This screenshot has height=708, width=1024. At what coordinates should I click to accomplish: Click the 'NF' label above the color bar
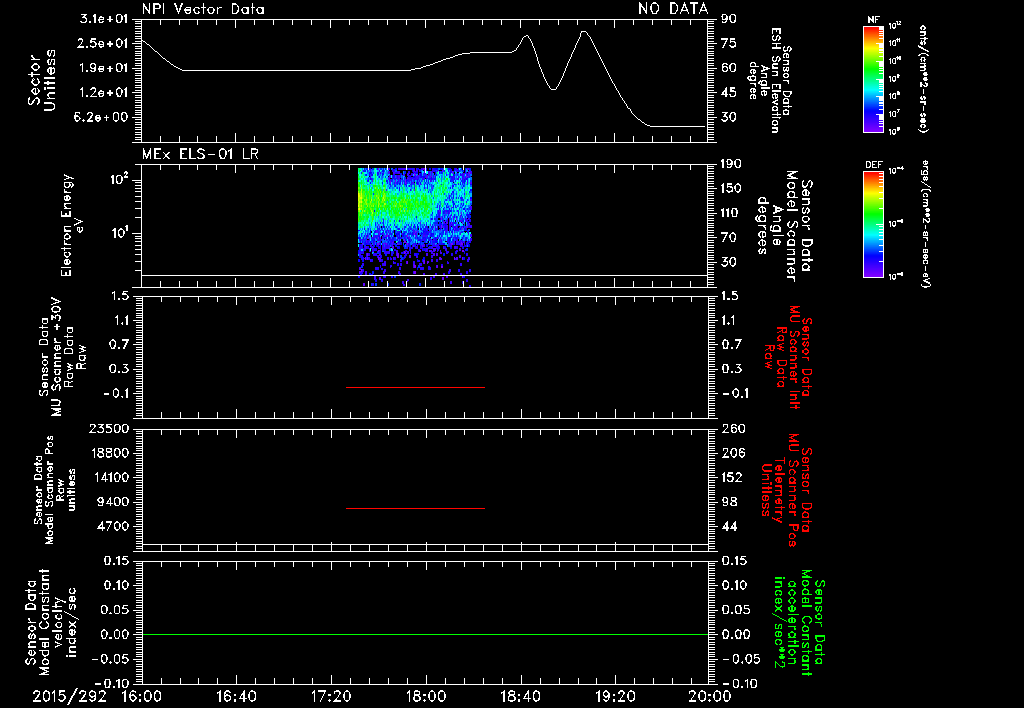(x=873, y=20)
